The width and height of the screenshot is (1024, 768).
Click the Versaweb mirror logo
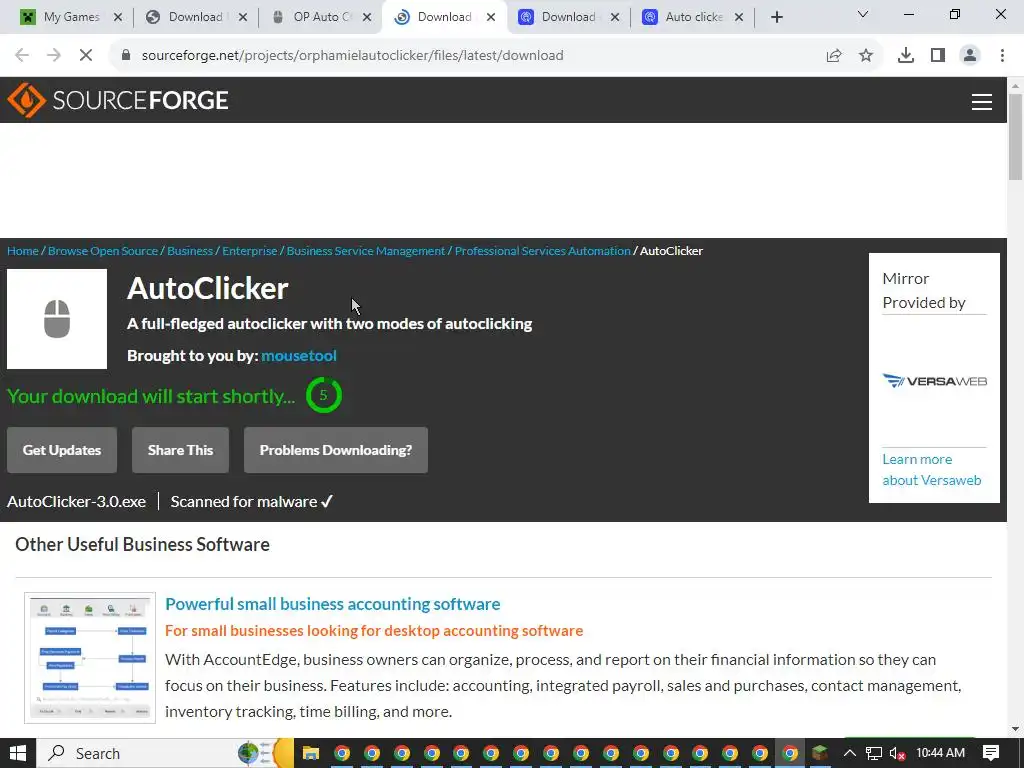pyautogui.click(x=935, y=381)
